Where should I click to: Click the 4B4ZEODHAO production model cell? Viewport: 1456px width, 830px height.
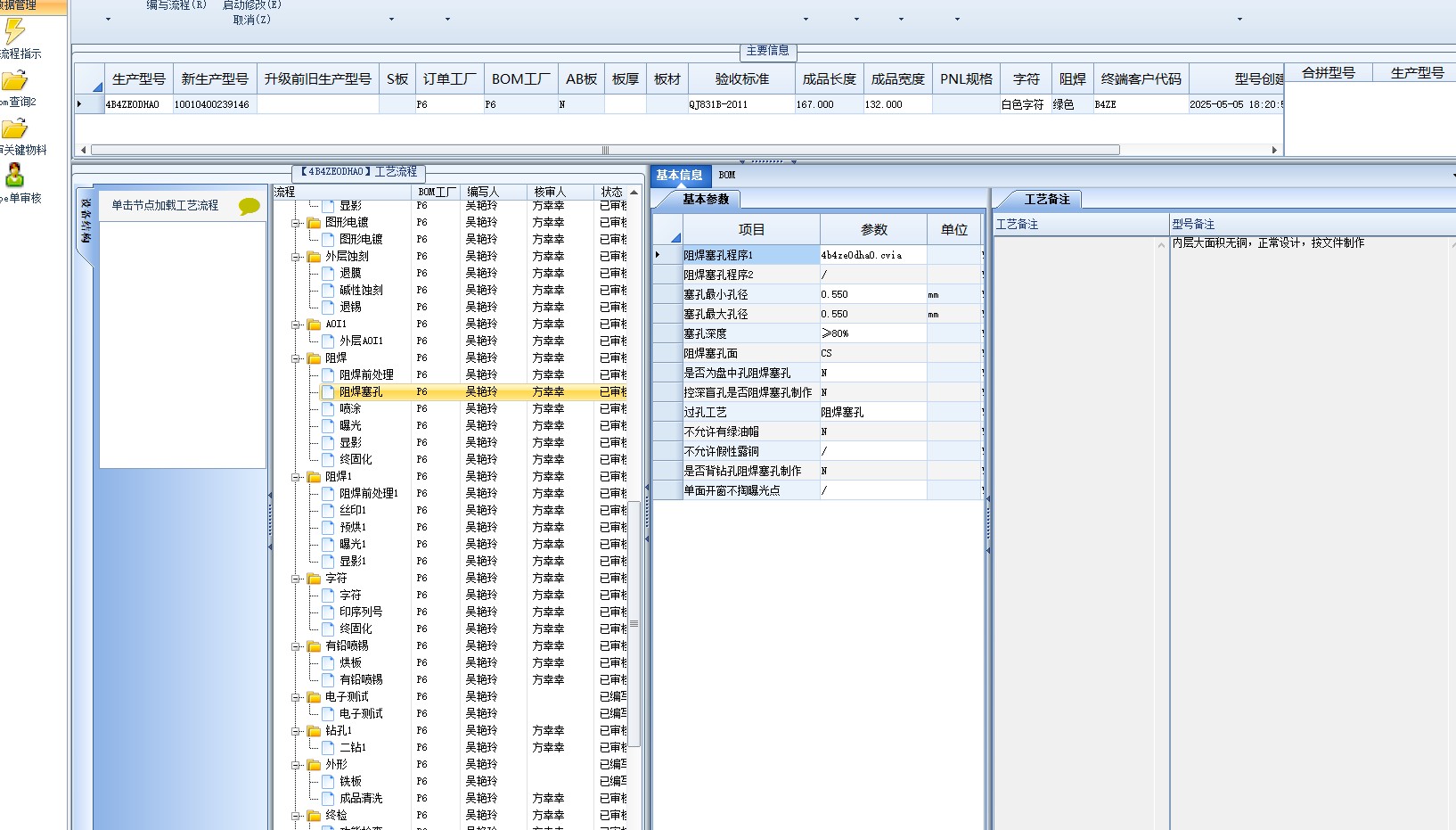click(138, 105)
